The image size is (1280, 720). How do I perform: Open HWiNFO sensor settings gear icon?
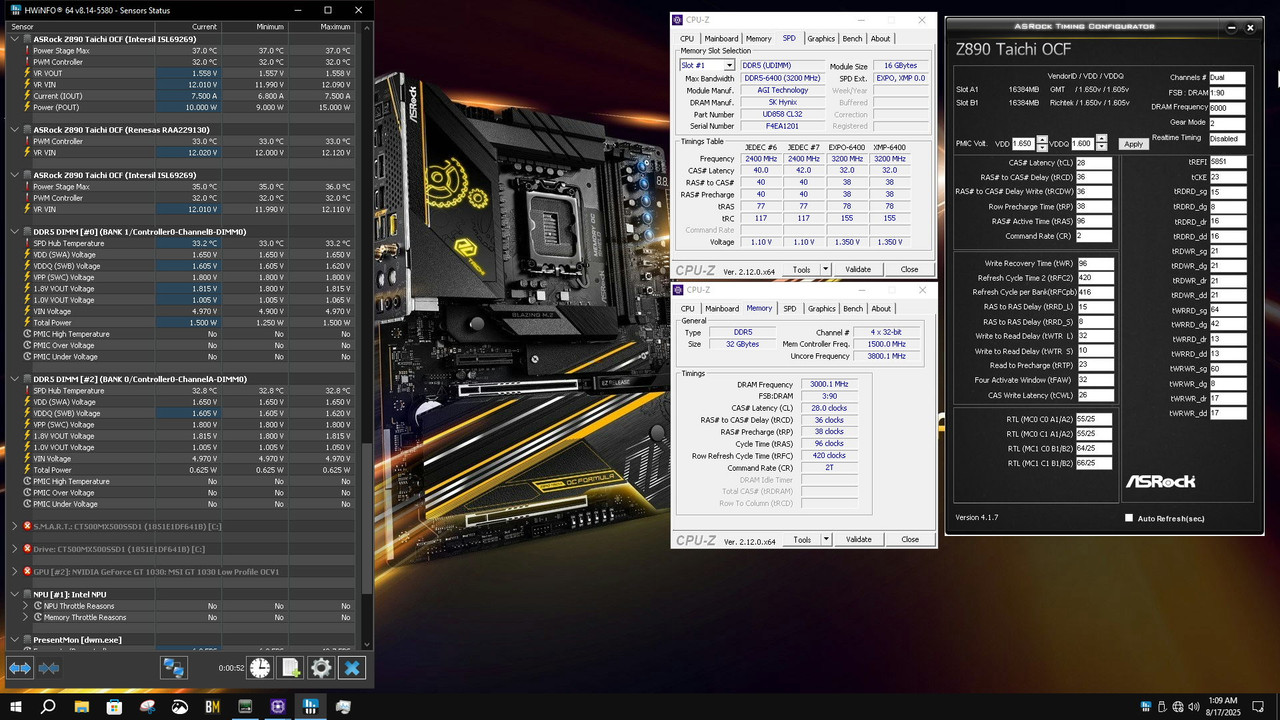click(x=321, y=668)
